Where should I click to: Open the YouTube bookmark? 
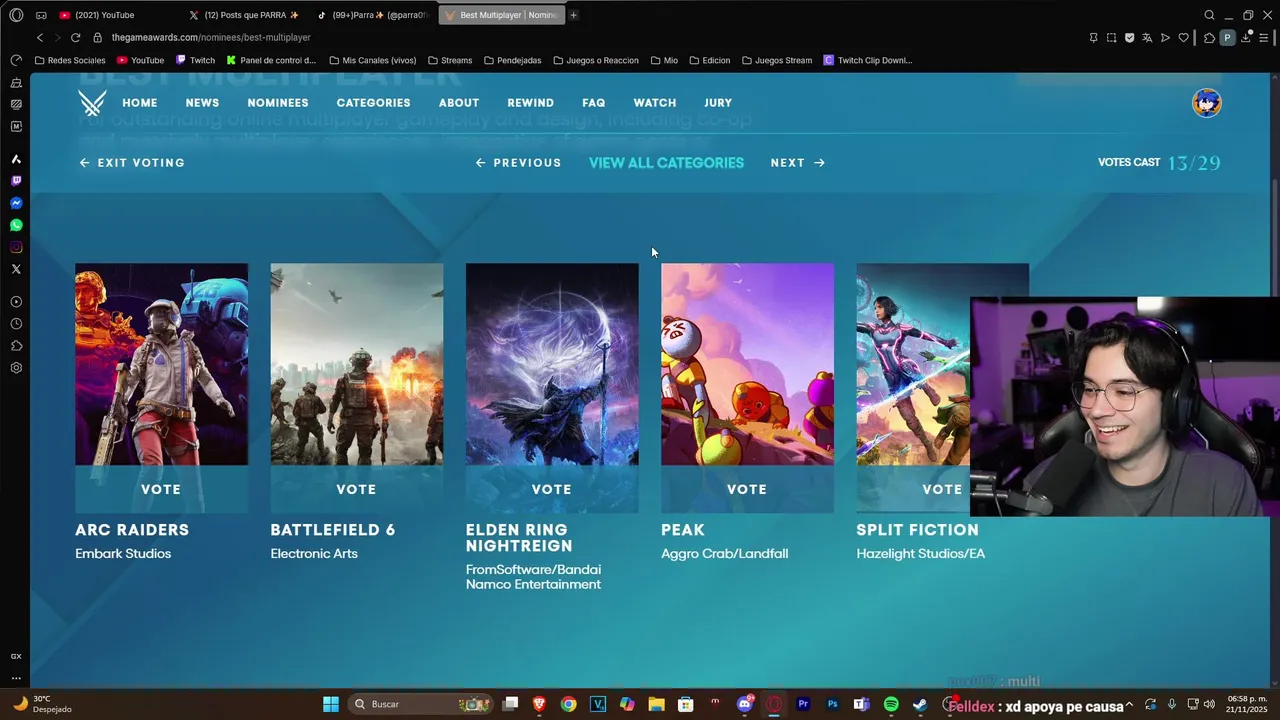tap(140, 60)
